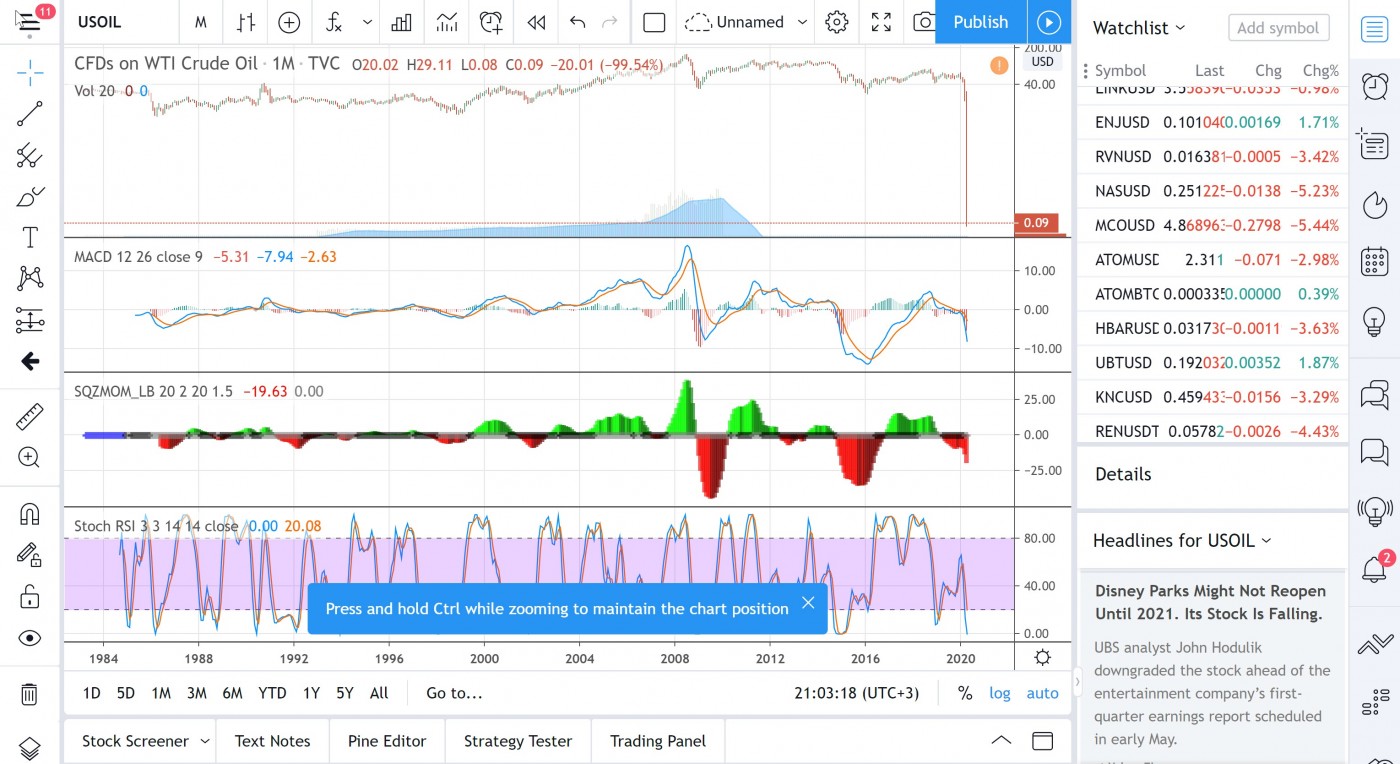Select the long position forecast tool
The image size is (1400, 764).
coord(30,320)
